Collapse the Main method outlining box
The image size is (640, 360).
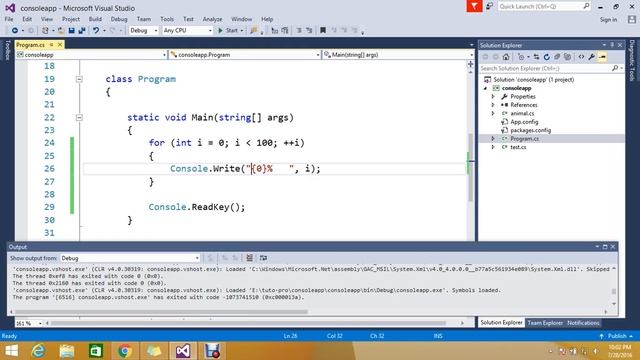point(79,118)
